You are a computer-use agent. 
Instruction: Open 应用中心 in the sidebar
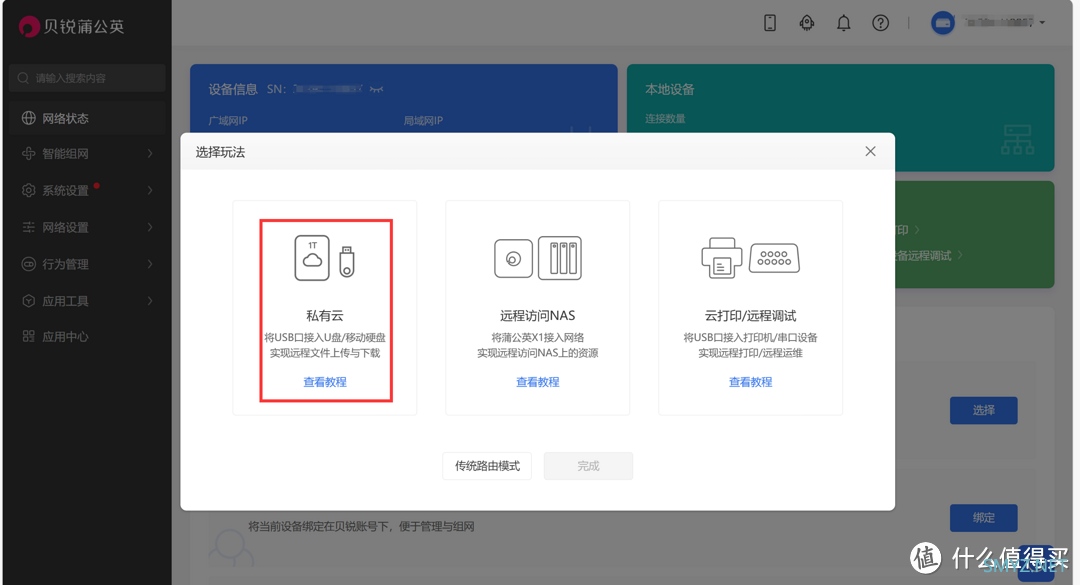87,337
